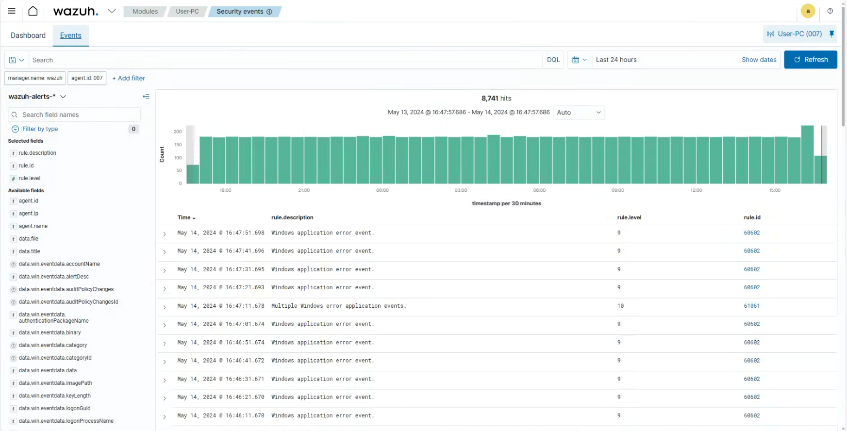The height and width of the screenshot is (431, 847).
Task: Open rule id 60602 in the 16:47:51.698 row
Action: pos(751,233)
